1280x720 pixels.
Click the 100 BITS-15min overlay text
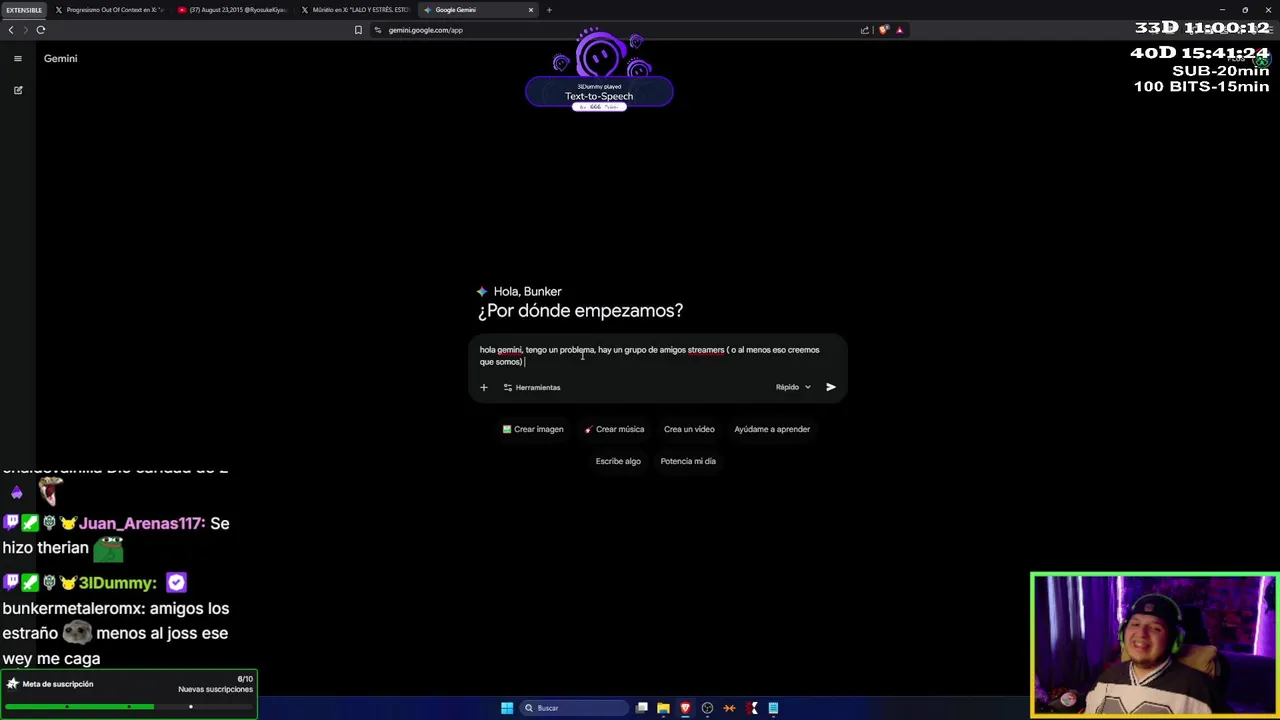tap(1201, 87)
